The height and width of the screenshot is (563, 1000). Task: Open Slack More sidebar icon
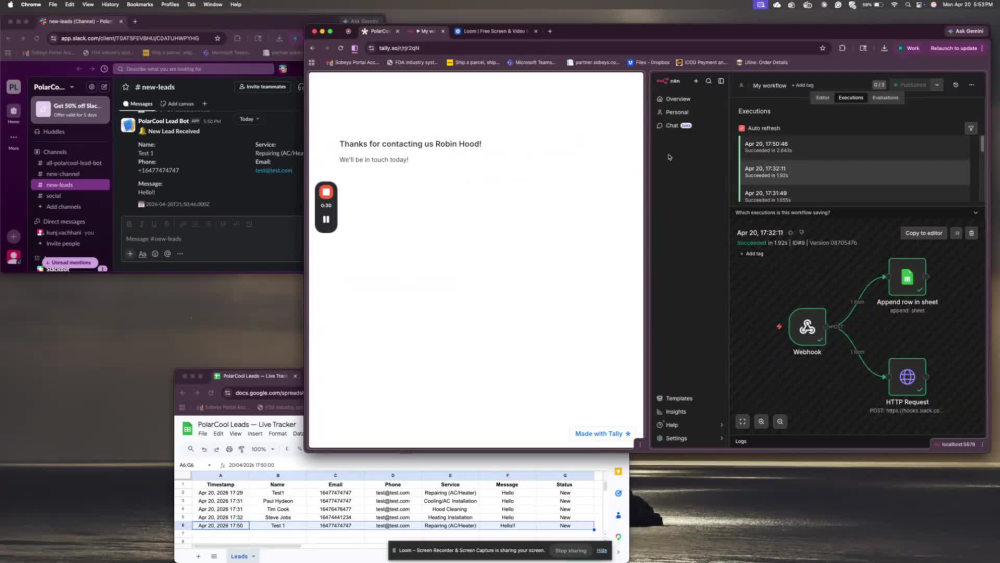(13, 140)
